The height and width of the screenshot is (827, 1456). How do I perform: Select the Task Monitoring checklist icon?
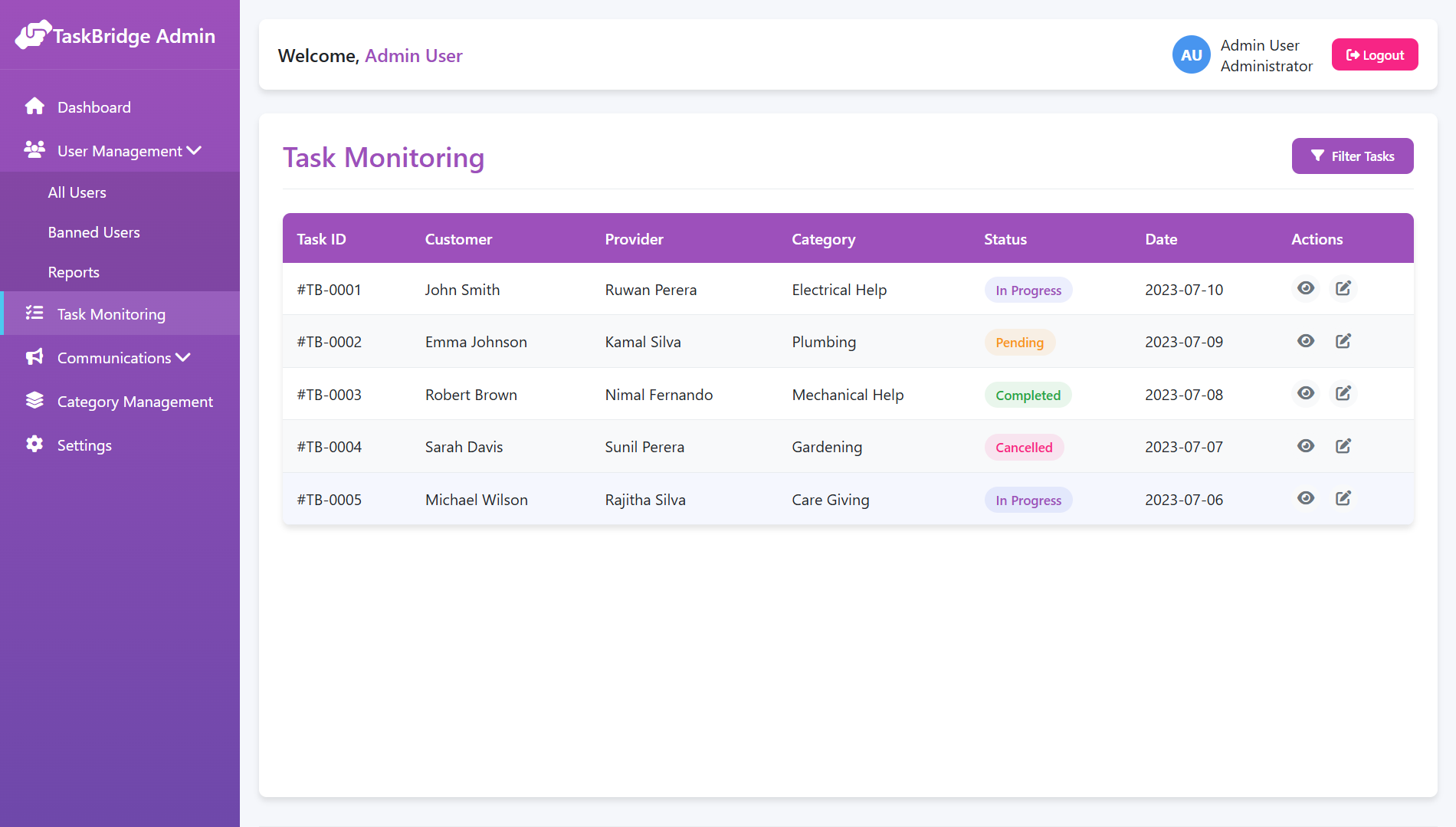click(35, 313)
